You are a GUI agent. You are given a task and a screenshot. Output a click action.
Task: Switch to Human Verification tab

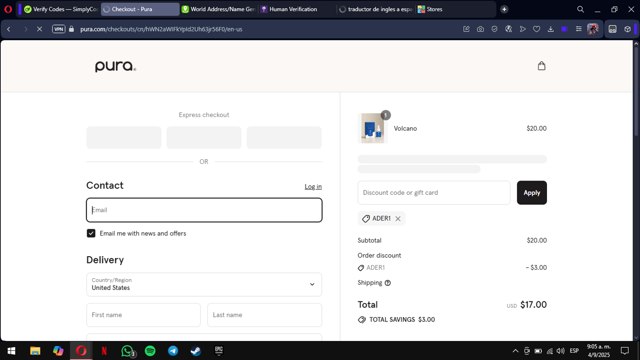point(297,9)
